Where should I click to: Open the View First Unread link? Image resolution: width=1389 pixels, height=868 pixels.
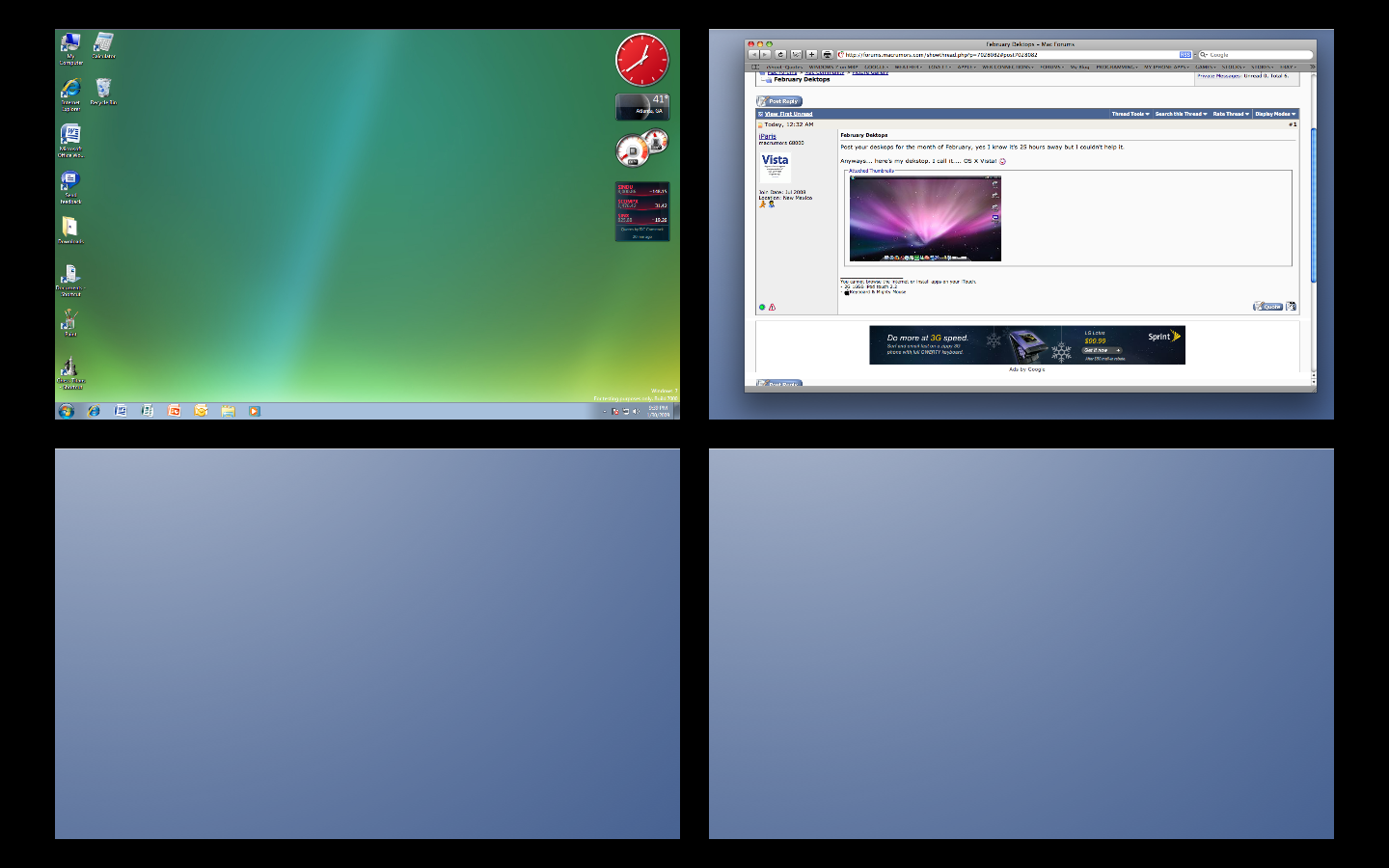pyautogui.click(x=788, y=114)
